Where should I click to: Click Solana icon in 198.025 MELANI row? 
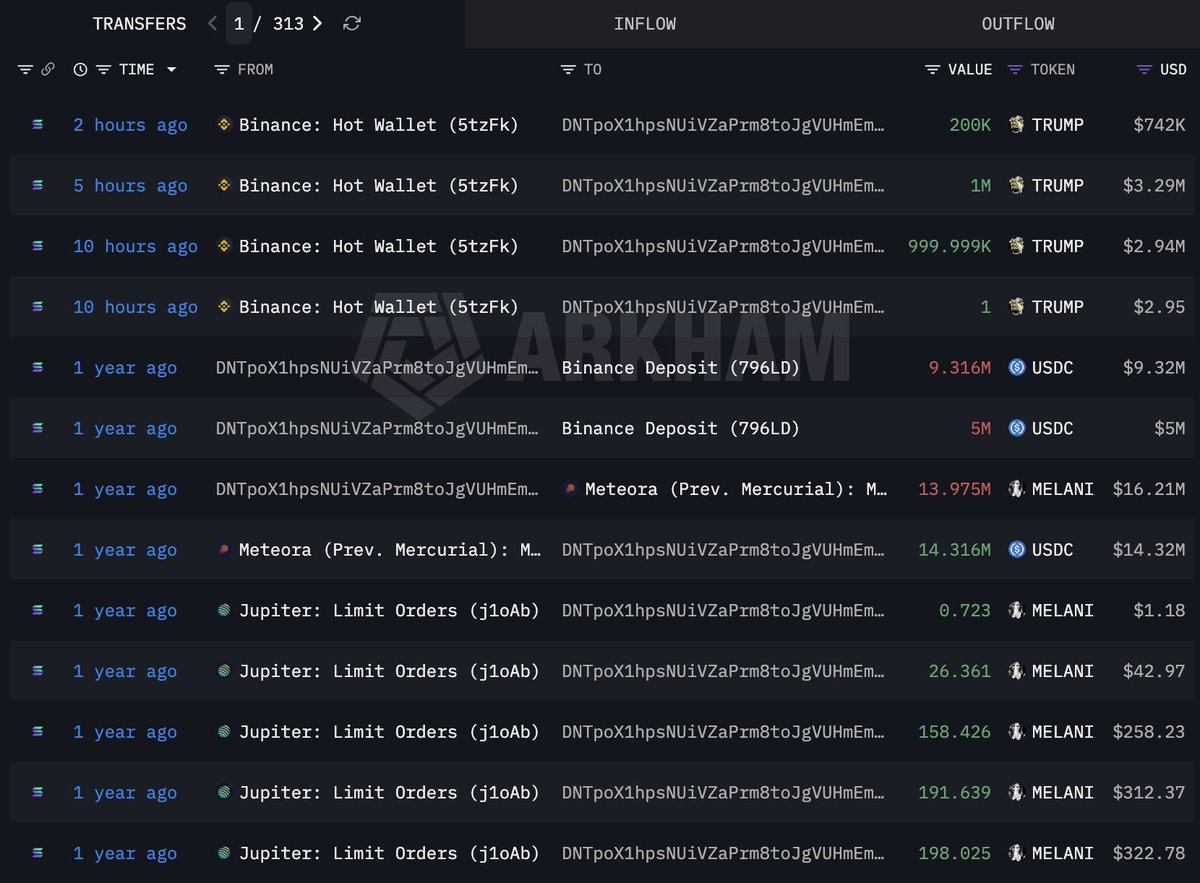[38, 853]
